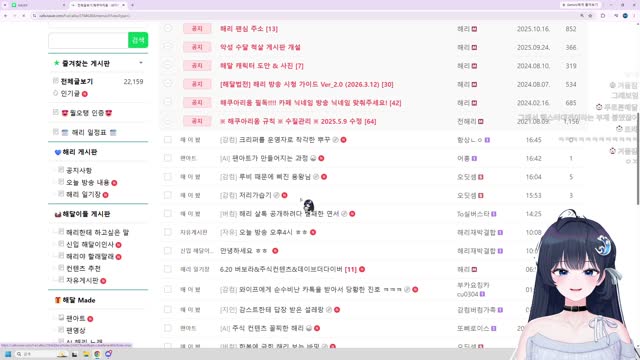
Task: Focus the cafe search input field
Action: (x=88, y=40)
